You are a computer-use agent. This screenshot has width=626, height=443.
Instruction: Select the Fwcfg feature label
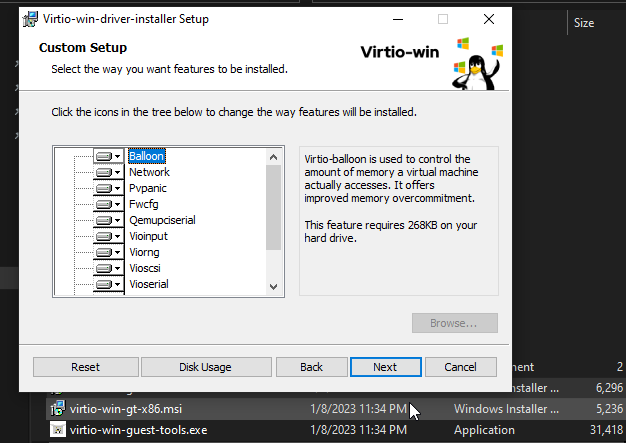click(x=144, y=204)
